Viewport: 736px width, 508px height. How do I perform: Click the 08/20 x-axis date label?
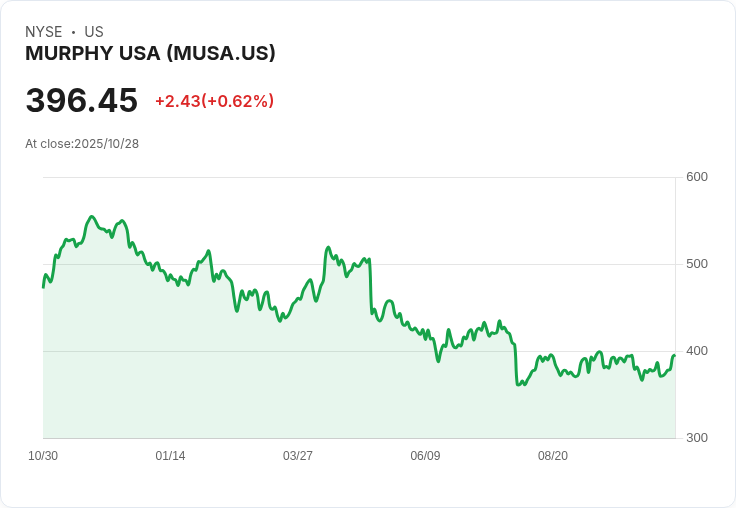553,456
